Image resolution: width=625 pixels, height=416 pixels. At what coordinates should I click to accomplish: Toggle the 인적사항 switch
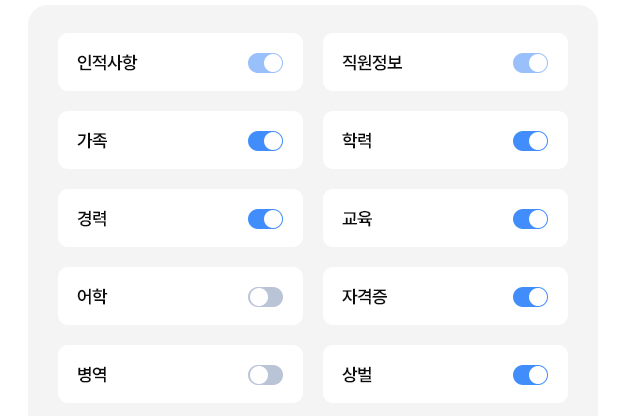click(265, 63)
